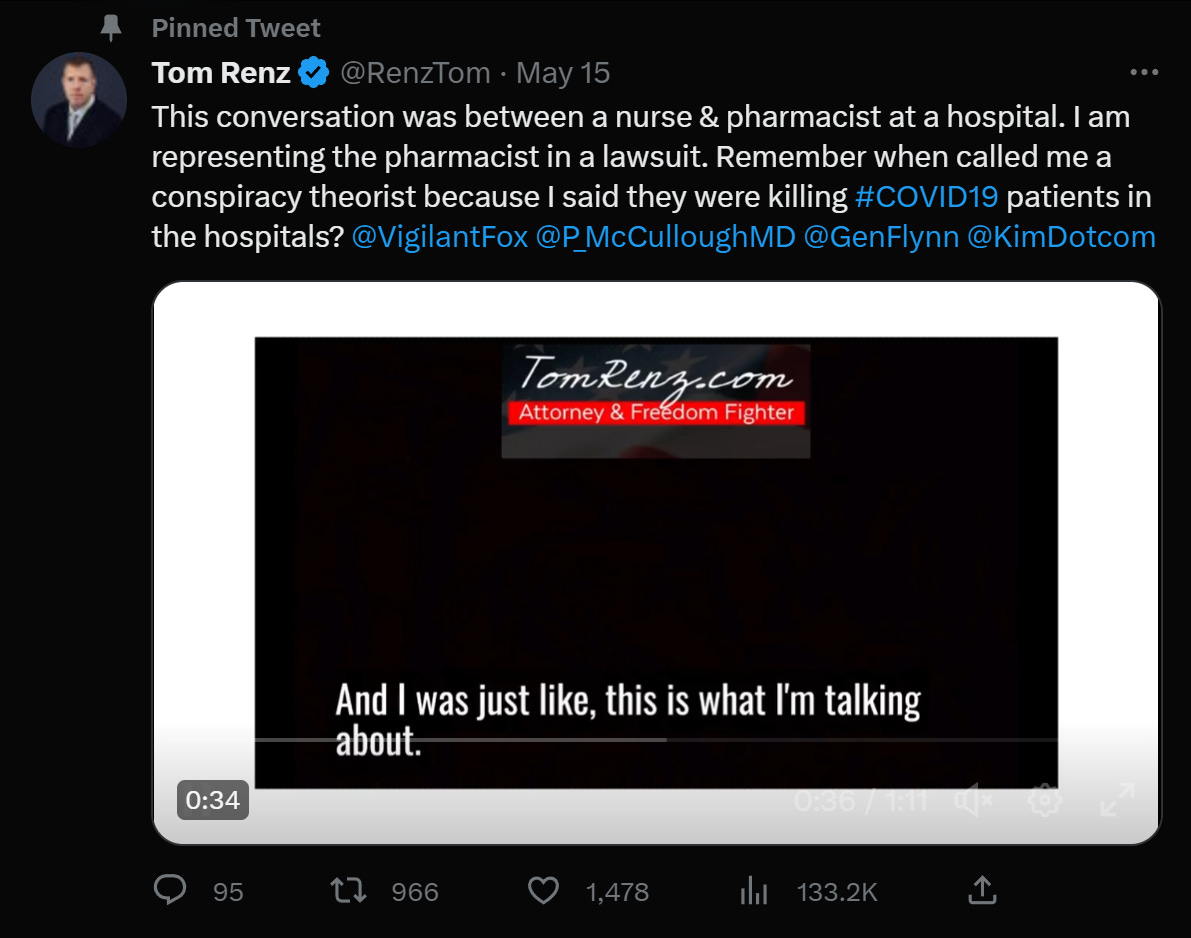Click Tom Renz's profile avatar

coord(79,100)
